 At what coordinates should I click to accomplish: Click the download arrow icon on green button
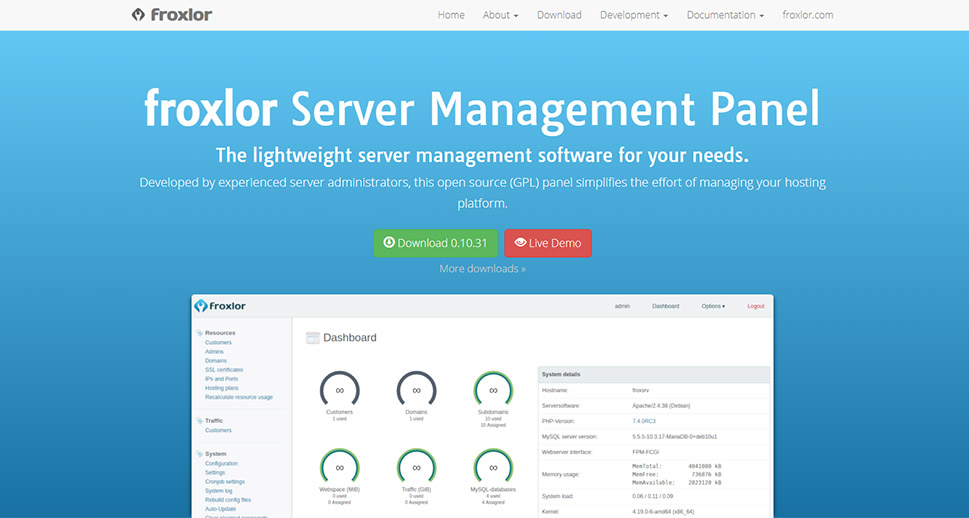[389, 243]
